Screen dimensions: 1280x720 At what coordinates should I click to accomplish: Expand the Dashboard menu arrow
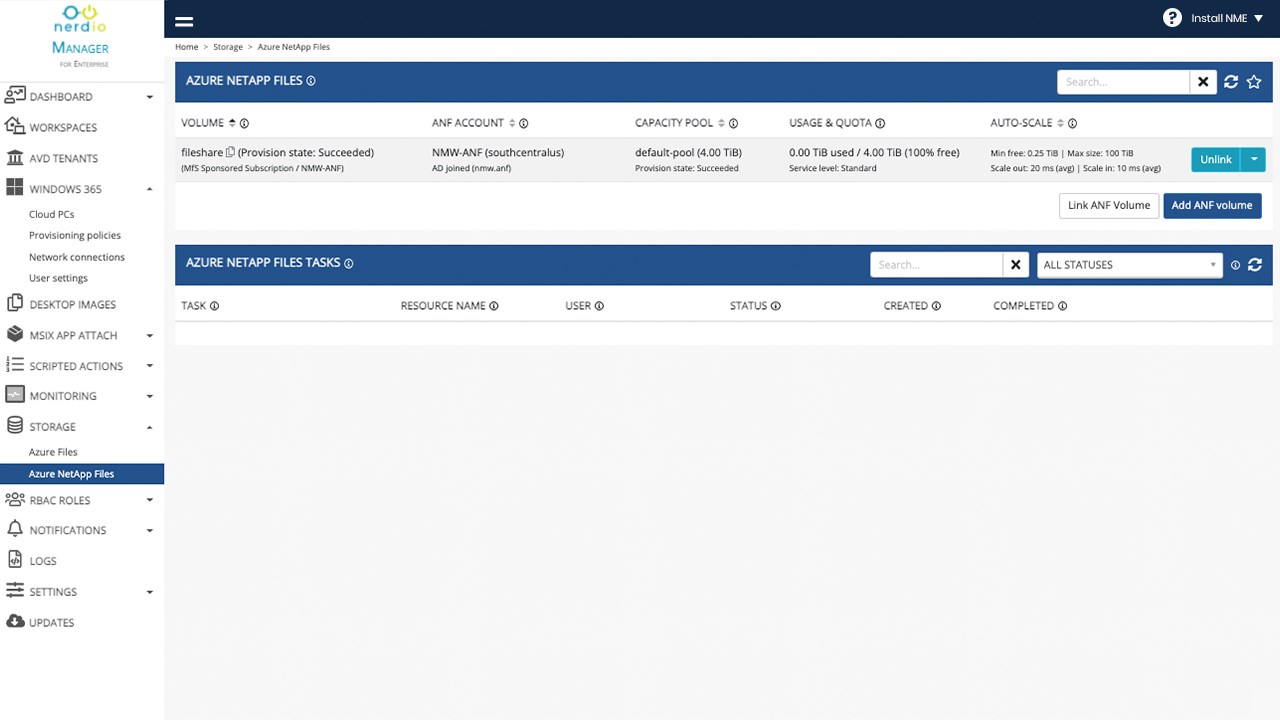click(x=150, y=97)
